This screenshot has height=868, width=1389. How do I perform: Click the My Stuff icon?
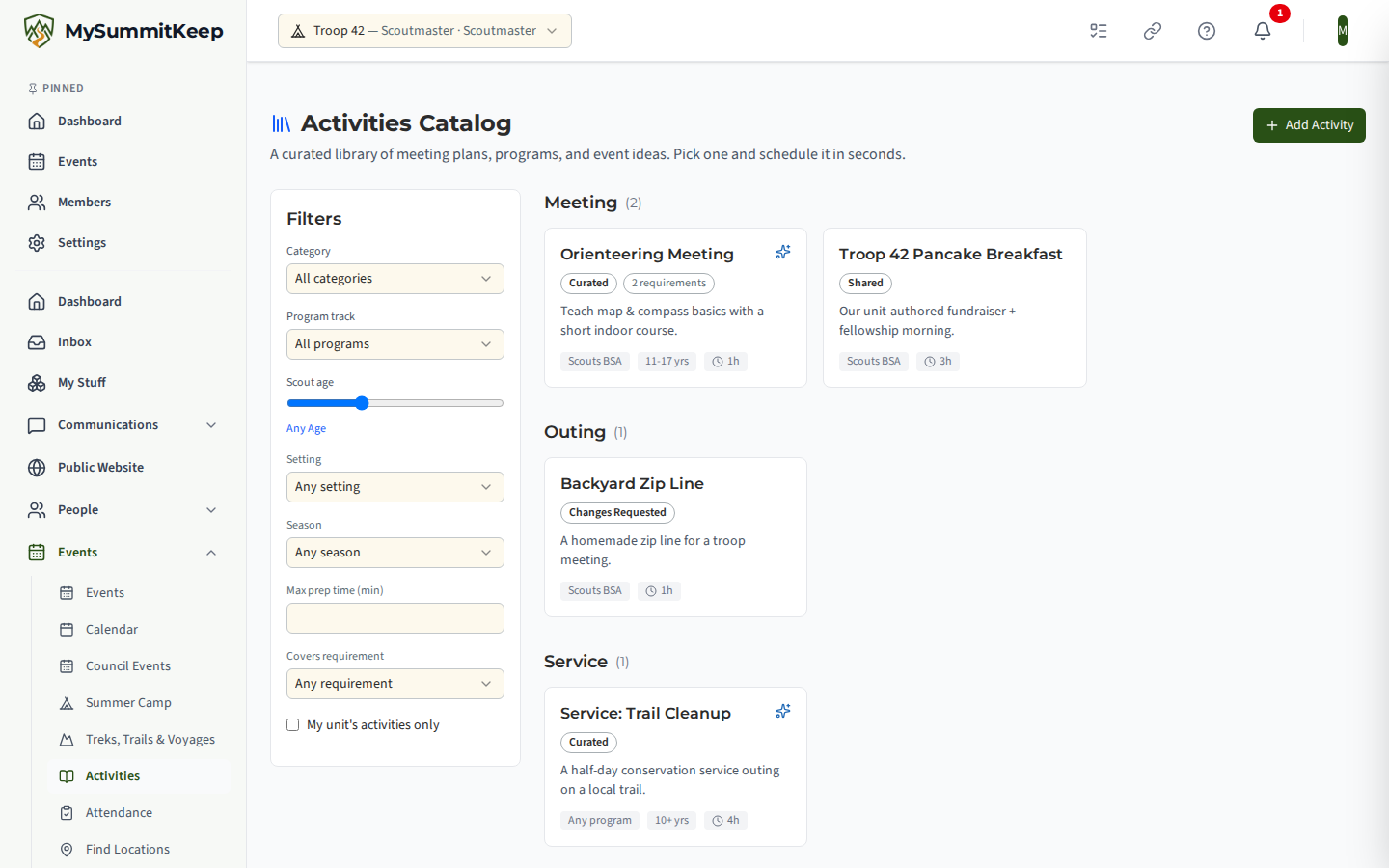pyautogui.click(x=37, y=383)
